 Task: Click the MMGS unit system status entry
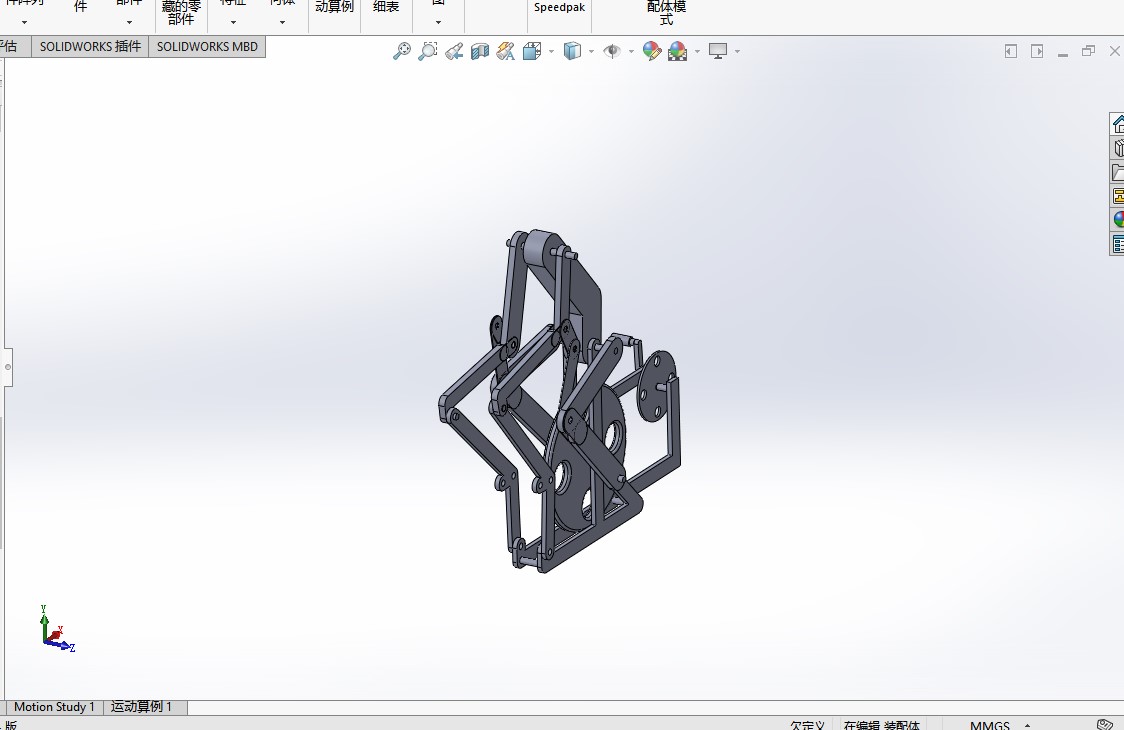(990, 724)
